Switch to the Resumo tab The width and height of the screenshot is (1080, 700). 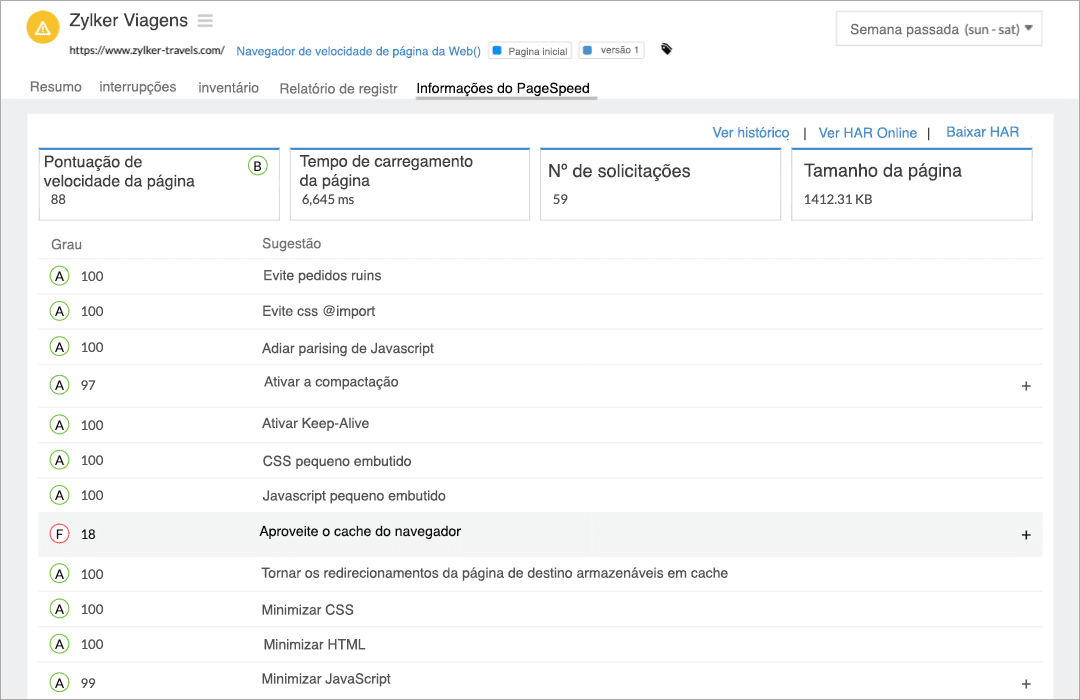tap(55, 87)
